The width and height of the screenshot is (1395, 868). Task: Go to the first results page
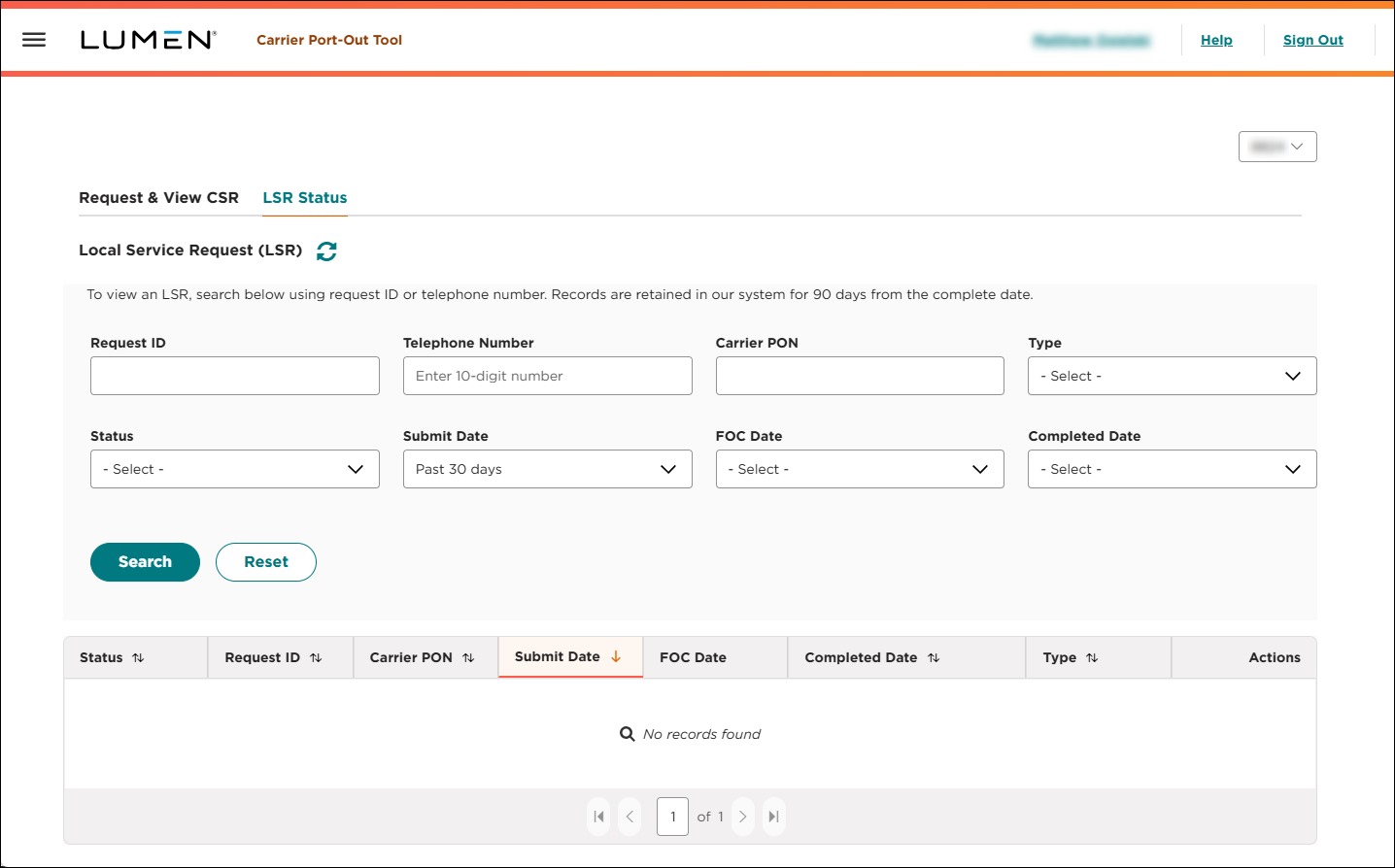599,817
